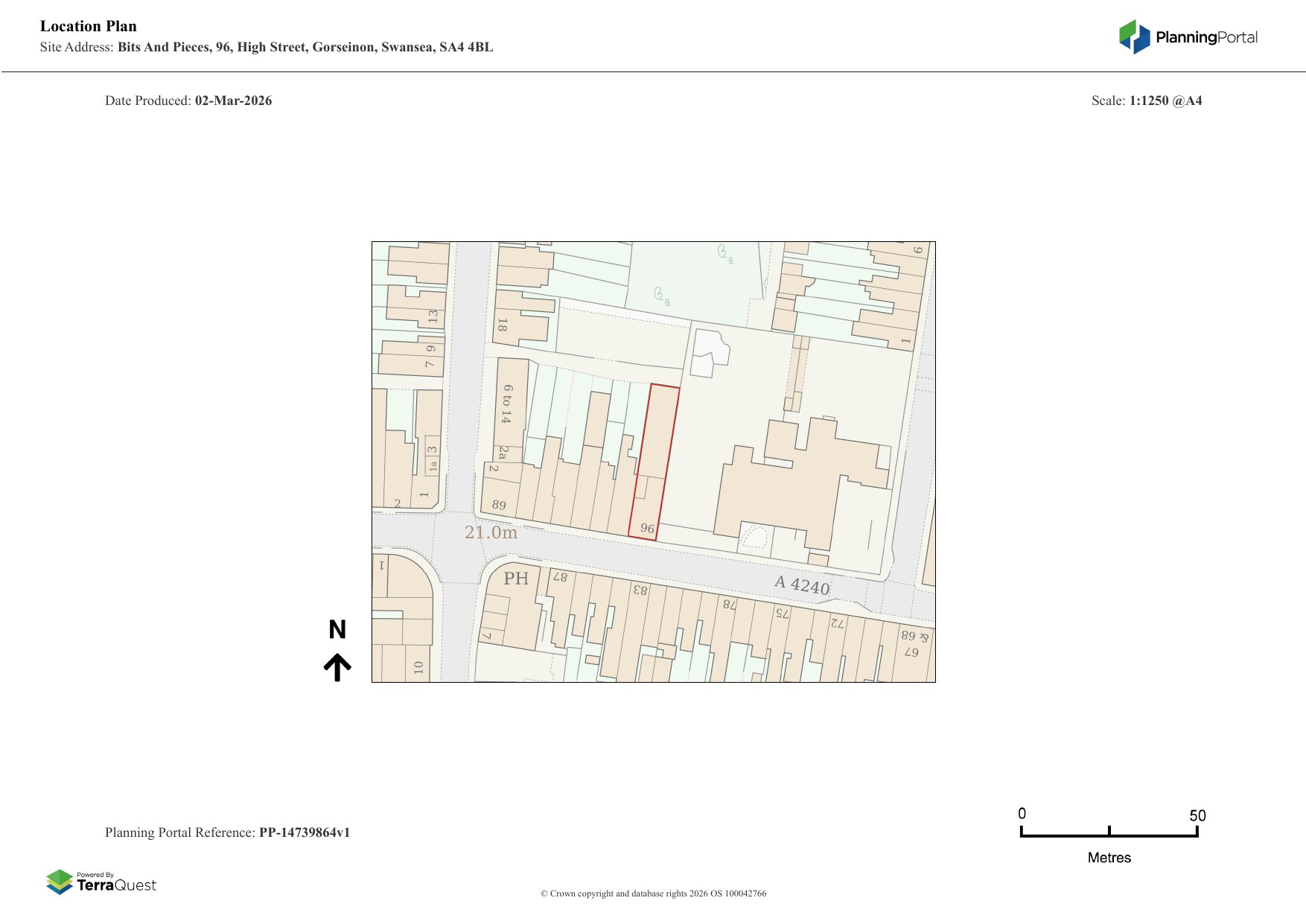Click the Crown copyright notice text

point(653,893)
